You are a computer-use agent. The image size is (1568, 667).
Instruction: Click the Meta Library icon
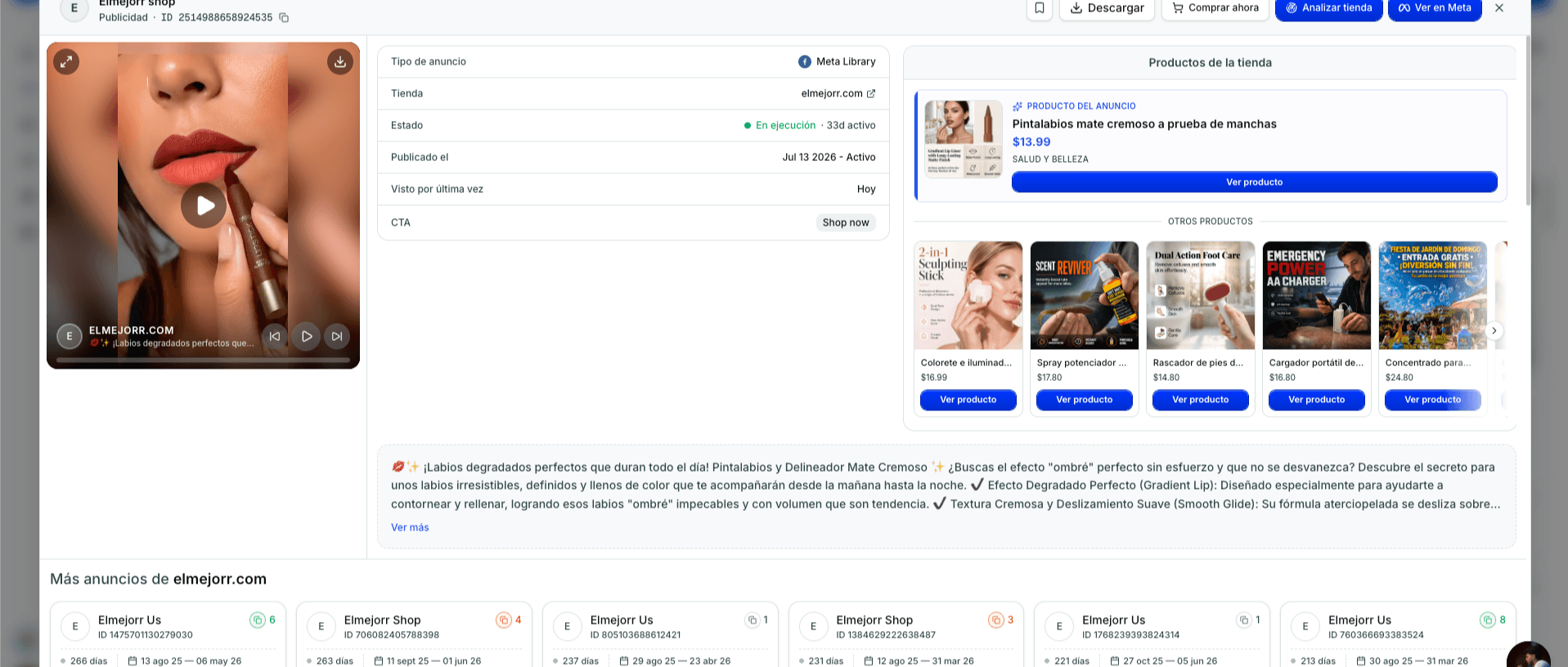(805, 61)
